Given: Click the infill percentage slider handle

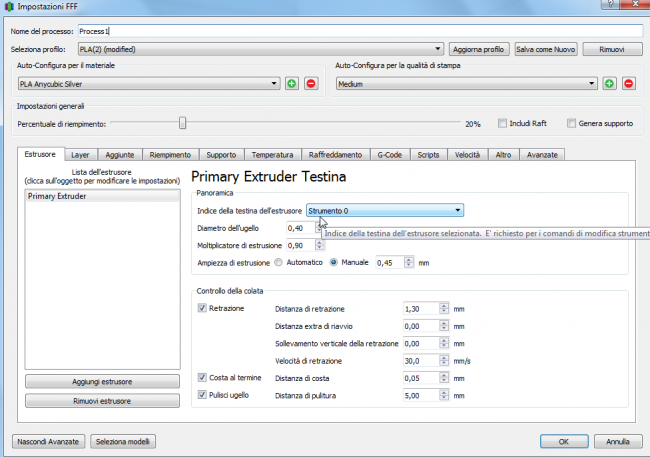Looking at the screenshot, I should coord(181,124).
